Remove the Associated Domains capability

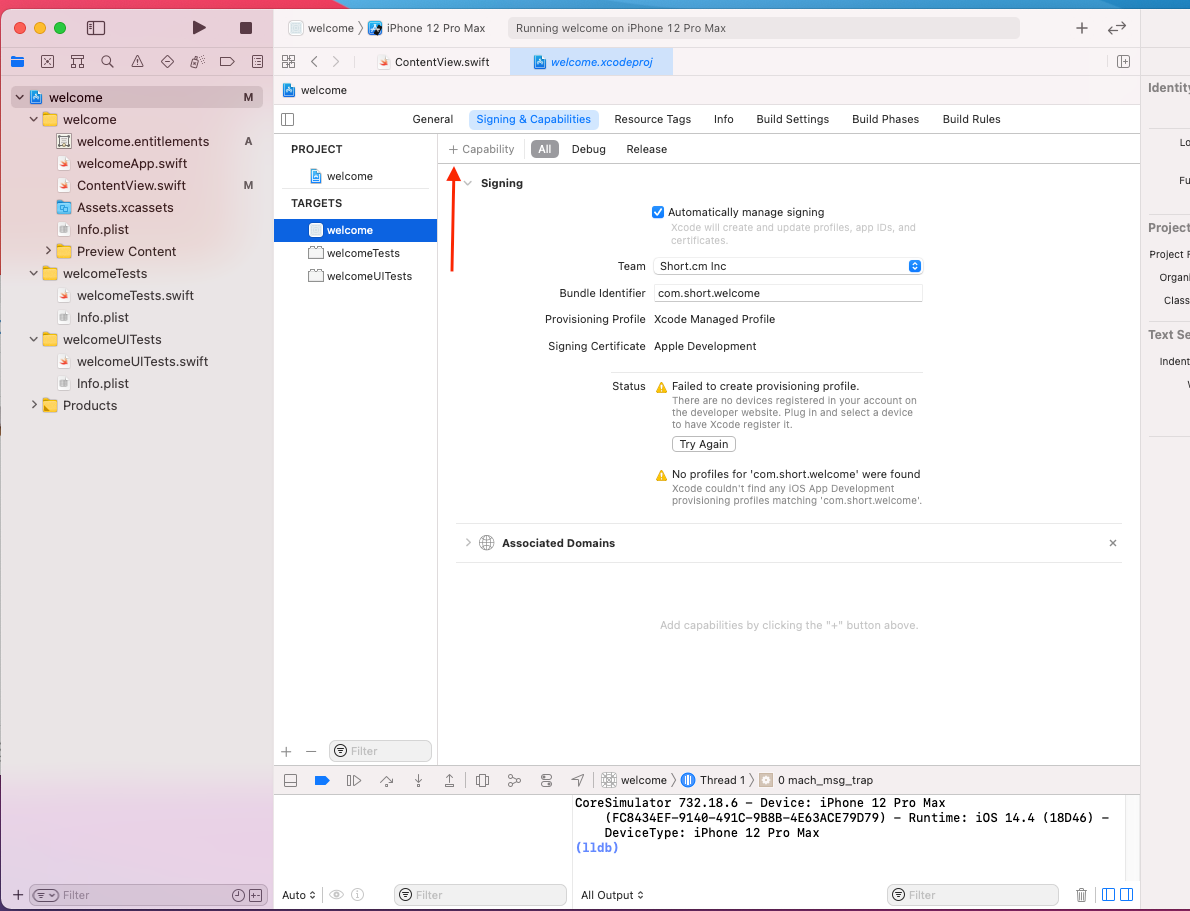pyautogui.click(x=1113, y=543)
